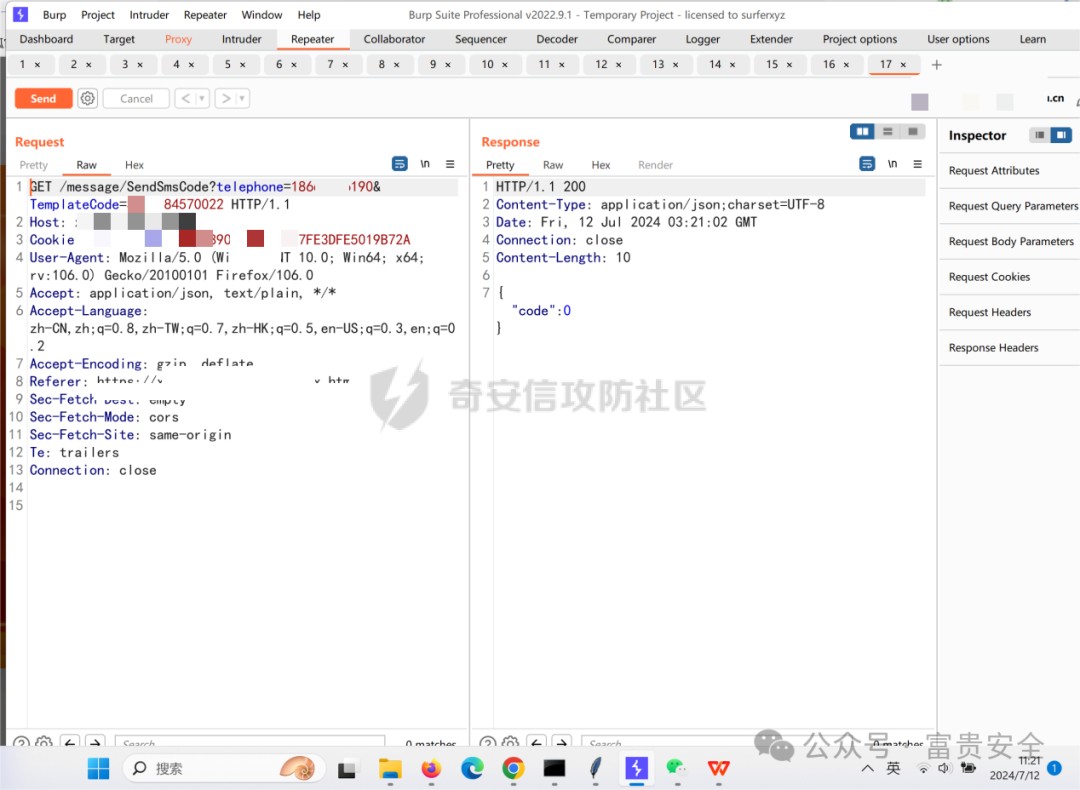Click the Response search input field
This screenshot has height=790, width=1080.
(x=716, y=742)
